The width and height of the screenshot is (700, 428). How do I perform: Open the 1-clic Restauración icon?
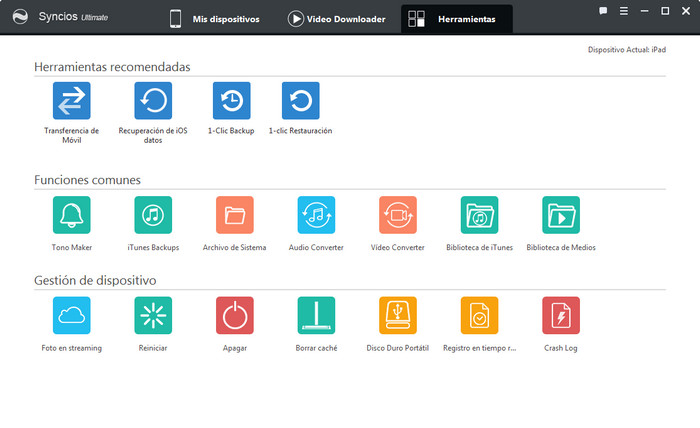point(300,100)
